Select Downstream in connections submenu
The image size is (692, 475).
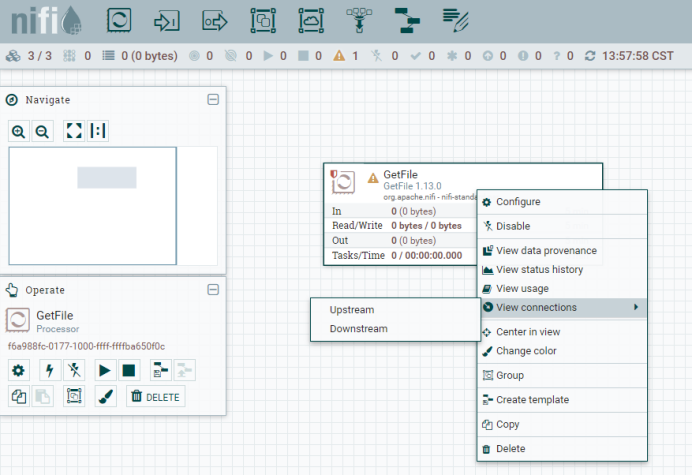point(395,329)
